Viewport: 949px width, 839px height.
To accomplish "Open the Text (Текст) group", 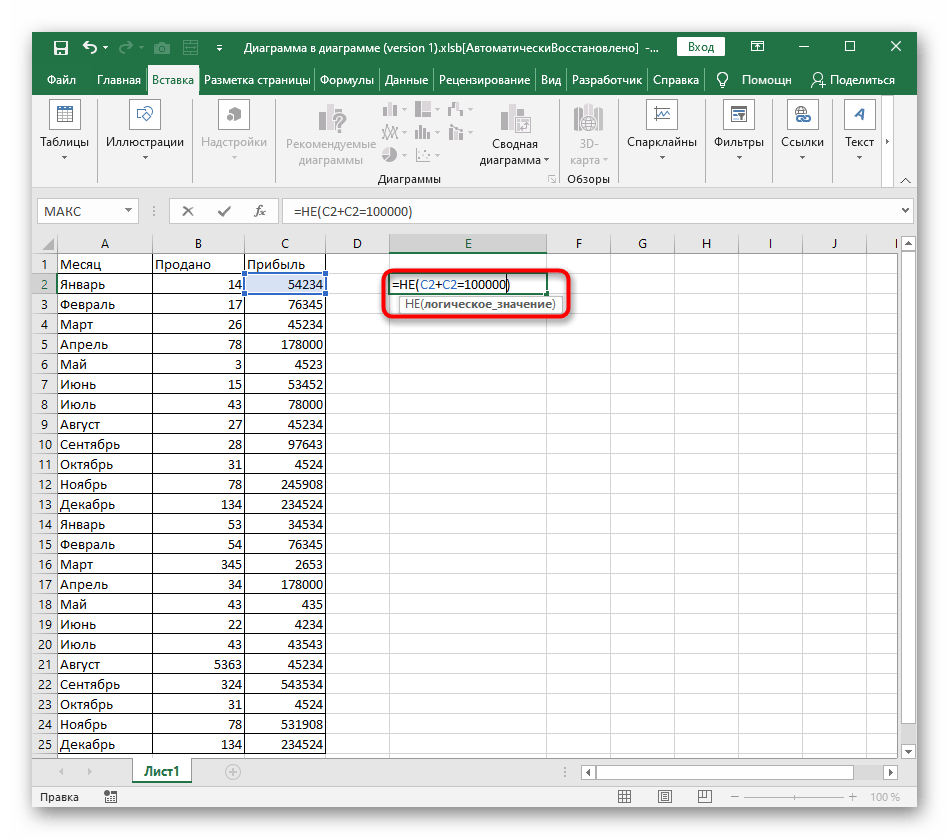I will (859, 132).
